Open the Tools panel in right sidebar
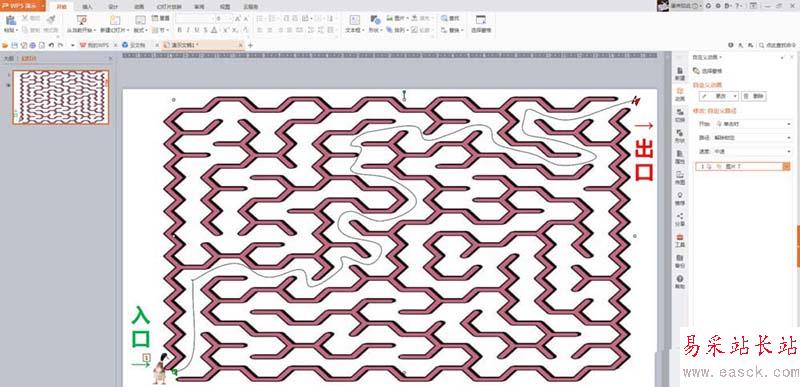Screen dimensions: 800x387 tap(680, 241)
